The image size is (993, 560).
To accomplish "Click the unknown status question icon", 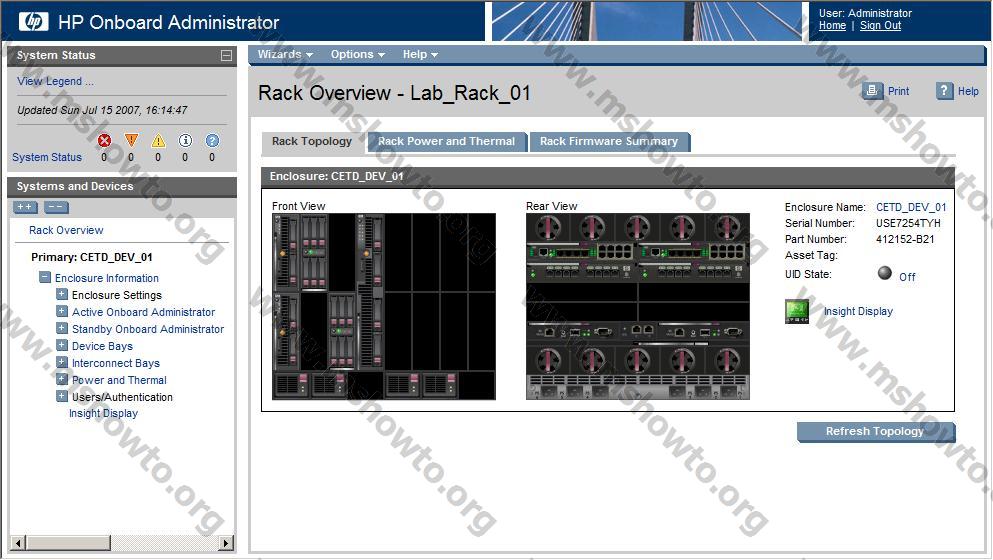I will pos(212,141).
